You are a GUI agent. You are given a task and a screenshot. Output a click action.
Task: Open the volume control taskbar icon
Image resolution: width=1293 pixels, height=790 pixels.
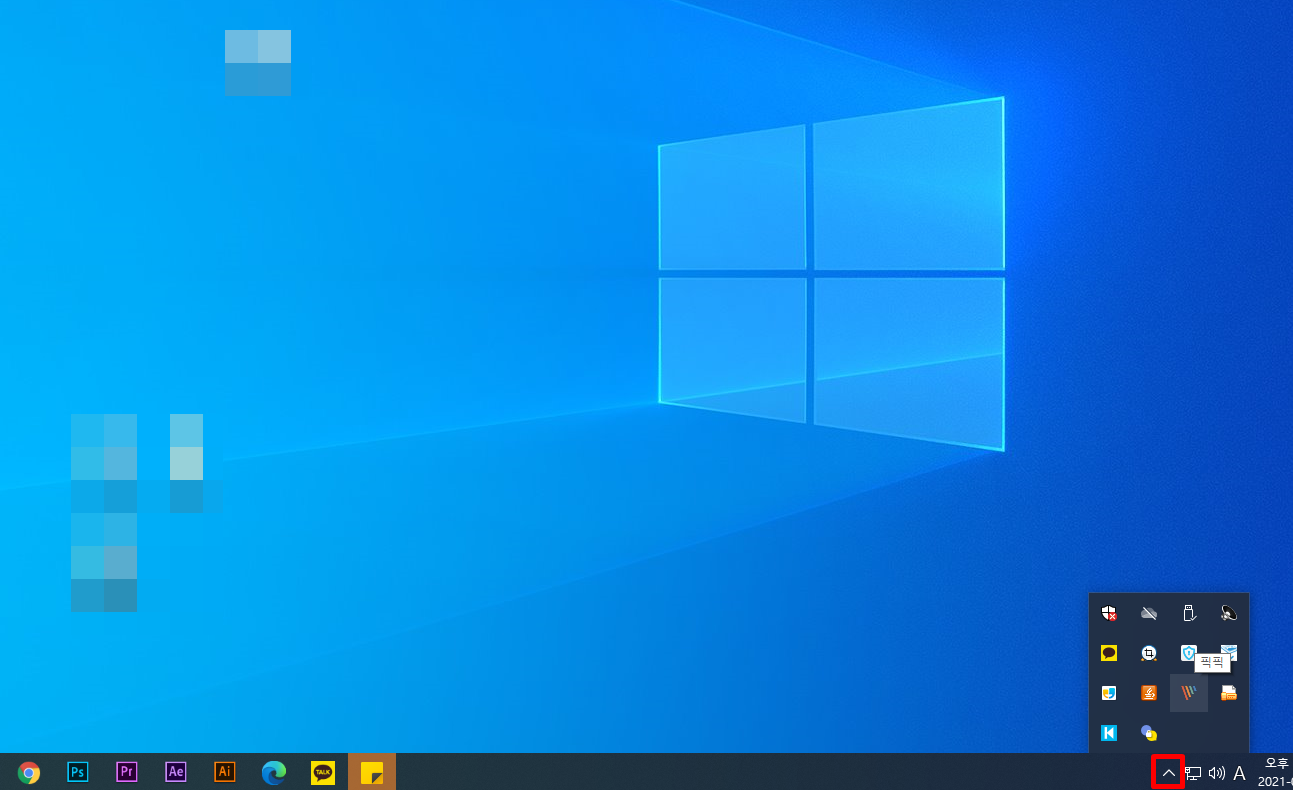tap(1217, 773)
